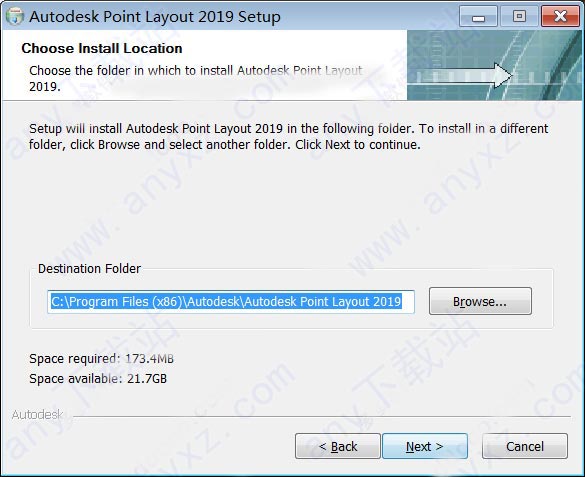Click the Choose Install Location heading
The height and width of the screenshot is (477, 585).
click(102, 48)
